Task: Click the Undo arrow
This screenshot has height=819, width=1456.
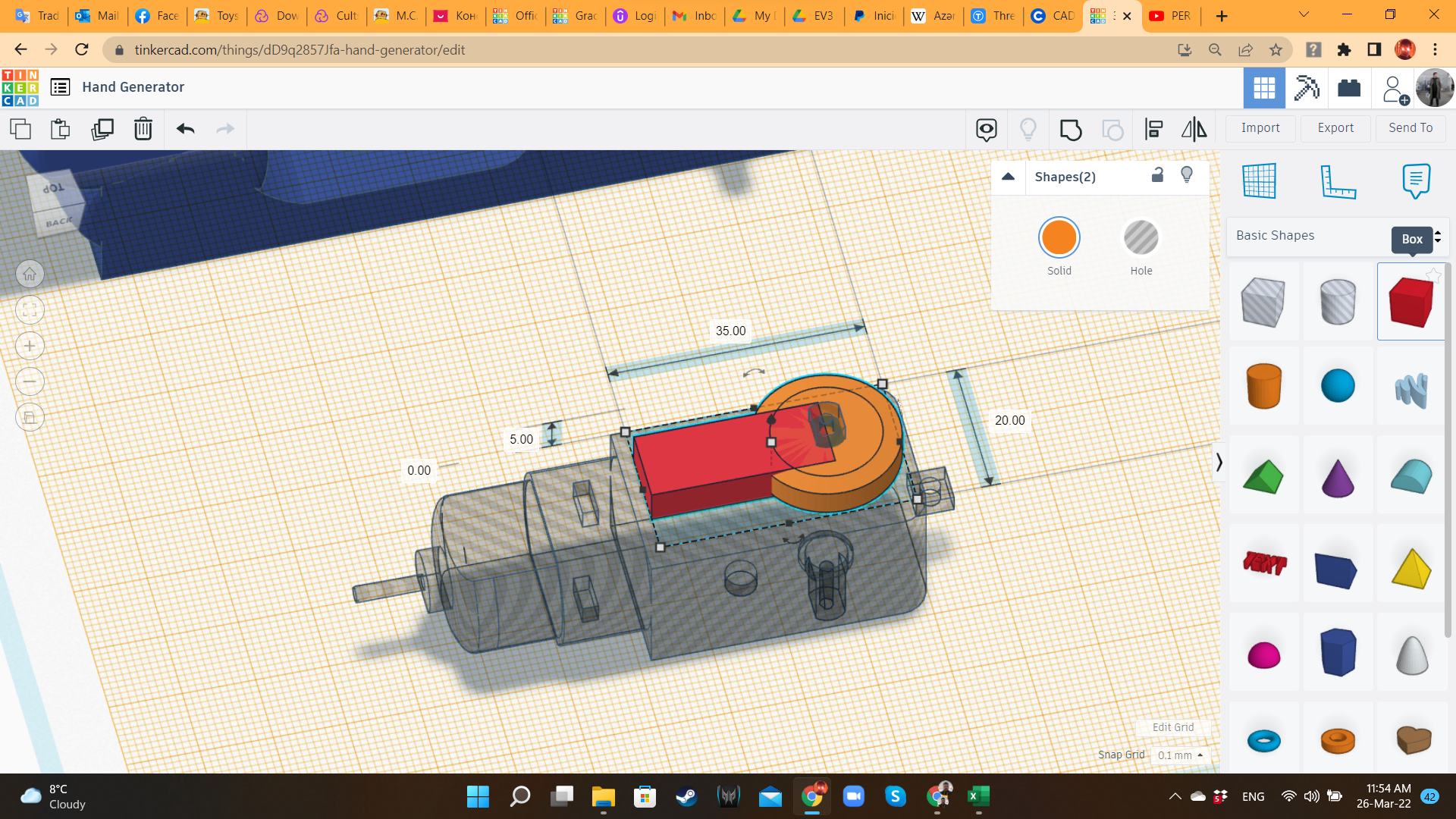Action: (186, 129)
